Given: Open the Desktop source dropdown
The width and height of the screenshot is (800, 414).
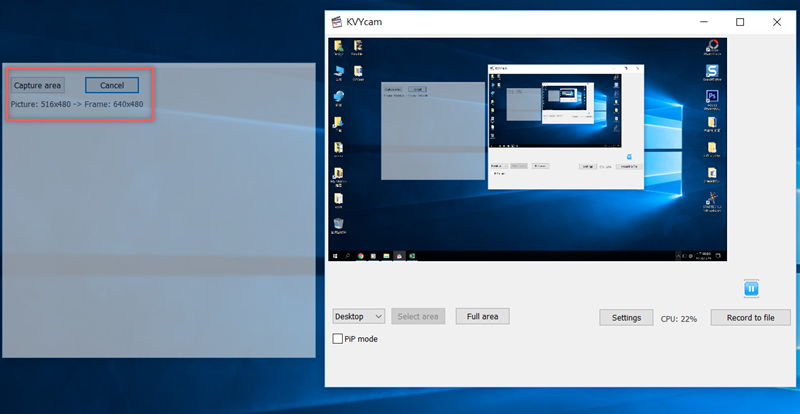Looking at the screenshot, I should point(359,316).
